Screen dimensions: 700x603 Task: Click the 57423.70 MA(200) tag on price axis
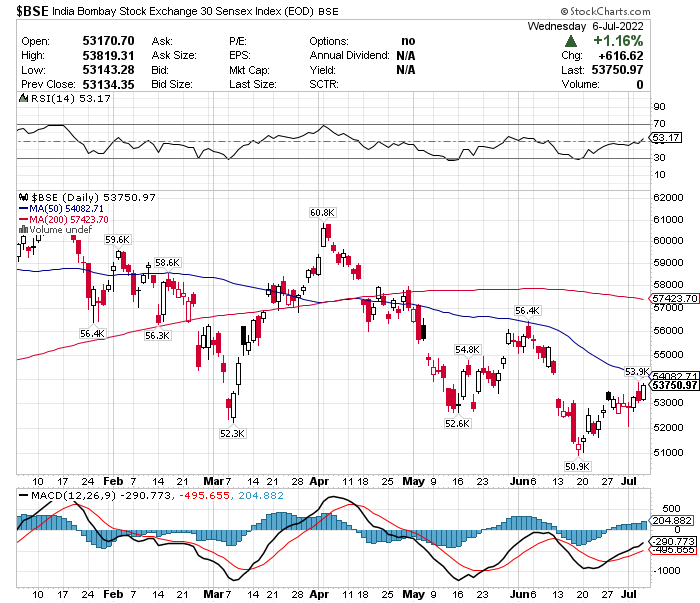point(675,298)
